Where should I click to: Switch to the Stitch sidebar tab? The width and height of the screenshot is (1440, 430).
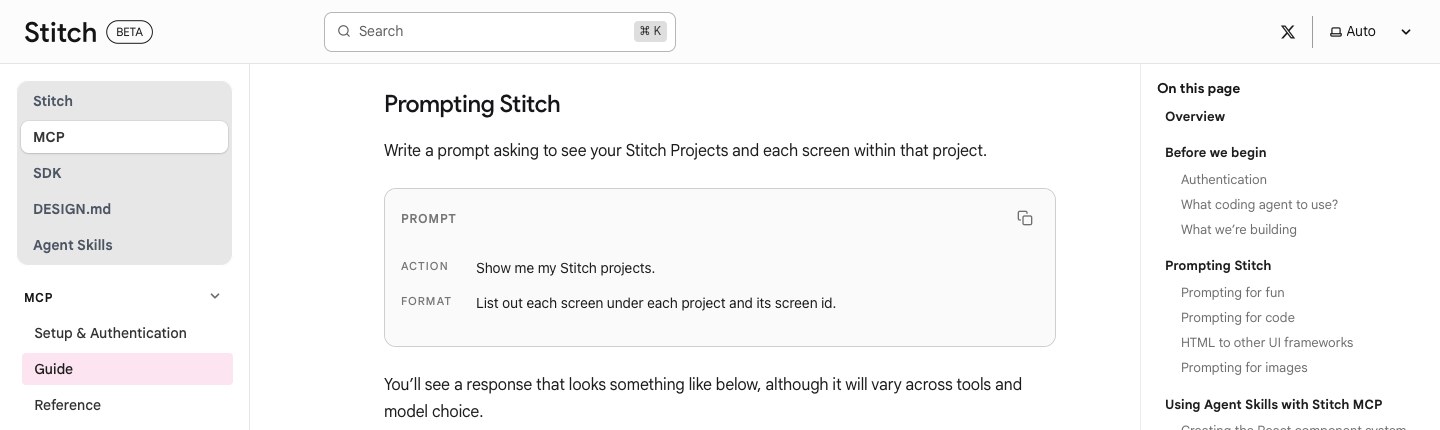[124, 101]
